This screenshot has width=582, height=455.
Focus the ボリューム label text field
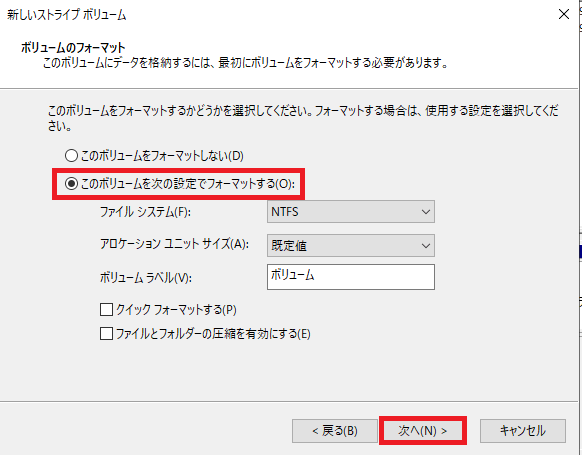[351, 277]
